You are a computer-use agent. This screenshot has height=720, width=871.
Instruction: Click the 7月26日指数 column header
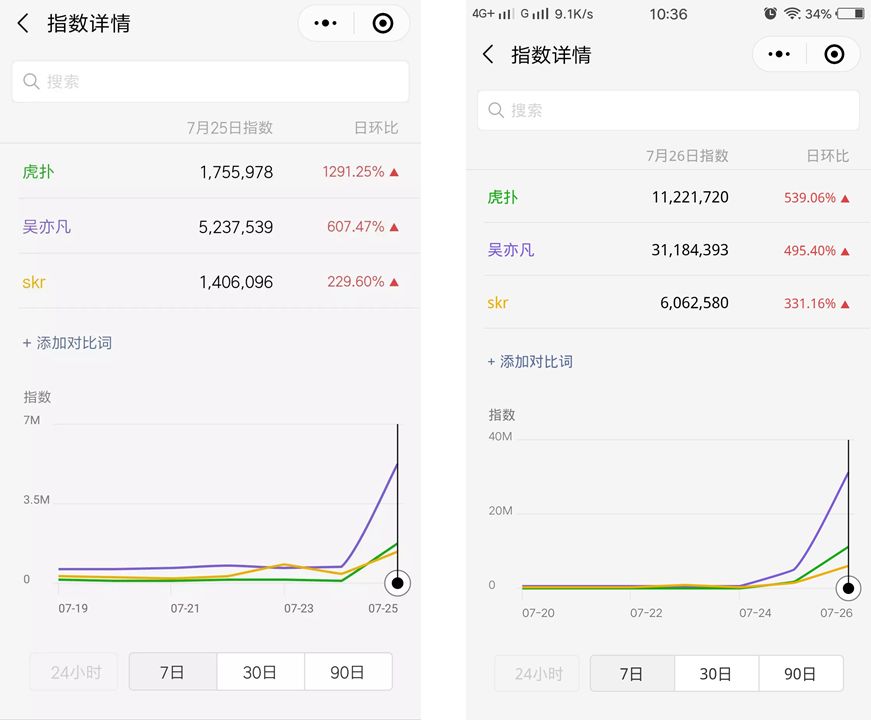pyautogui.click(x=687, y=156)
